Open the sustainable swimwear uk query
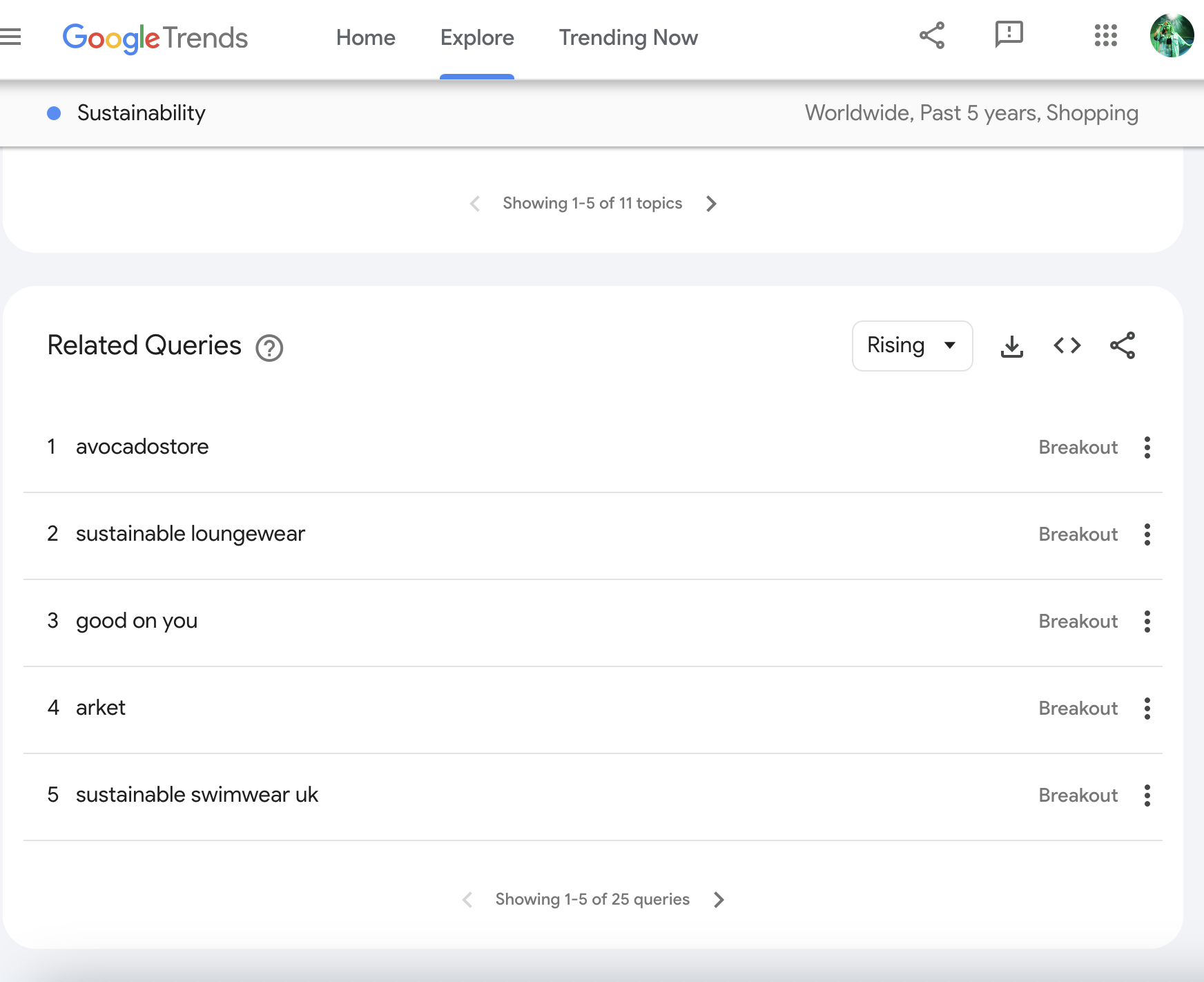The image size is (1204, 982). tap(197, 795)
